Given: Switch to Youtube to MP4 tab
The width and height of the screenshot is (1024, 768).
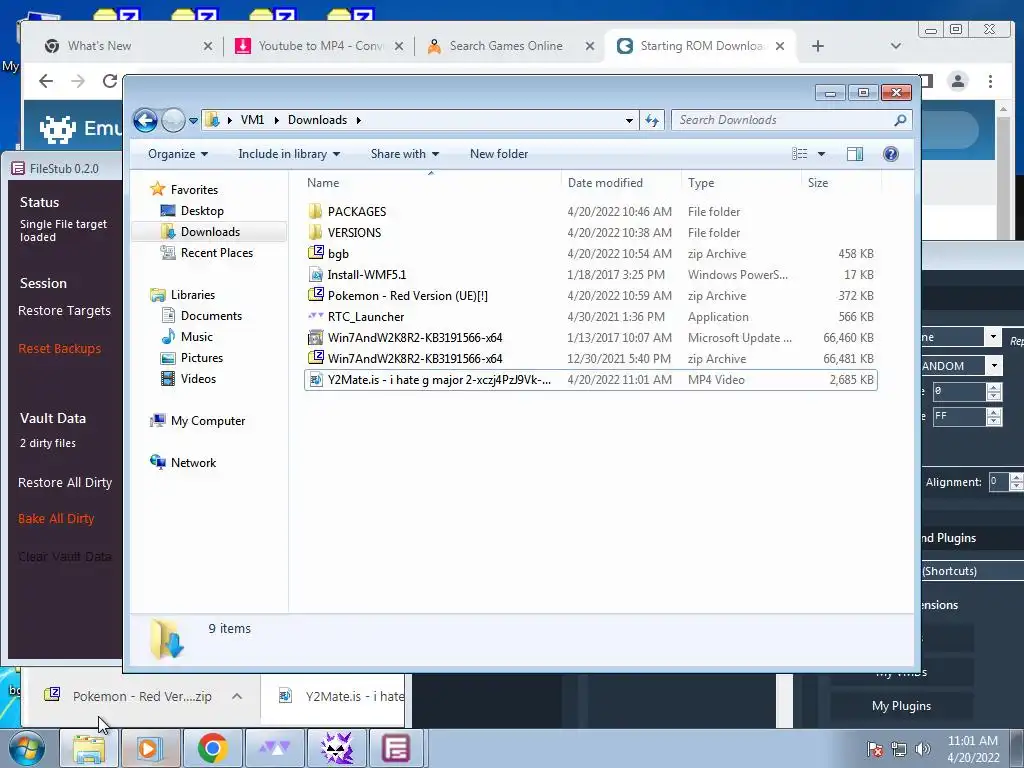Looking at the screenshot, I should tap(321, 46).
